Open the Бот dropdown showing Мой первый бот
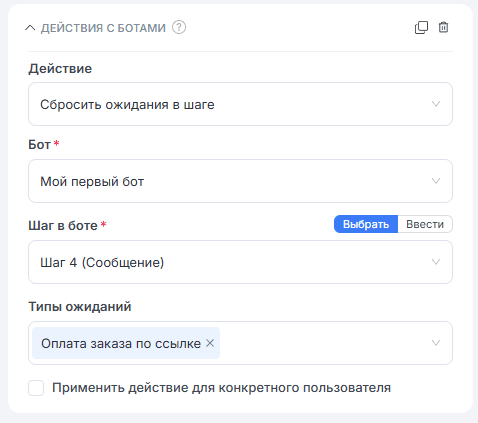 click(x=240, y=181)
